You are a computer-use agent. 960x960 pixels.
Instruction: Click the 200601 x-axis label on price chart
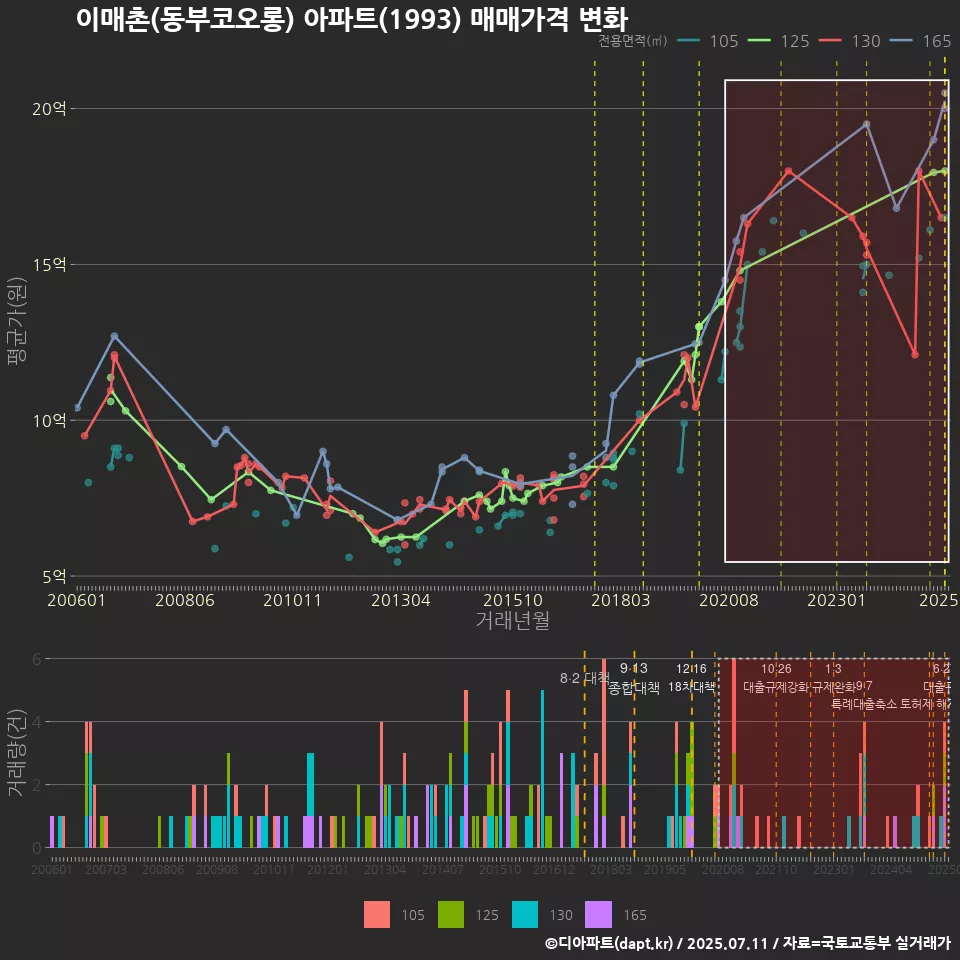pyautogui.click(x=77, y=600)
